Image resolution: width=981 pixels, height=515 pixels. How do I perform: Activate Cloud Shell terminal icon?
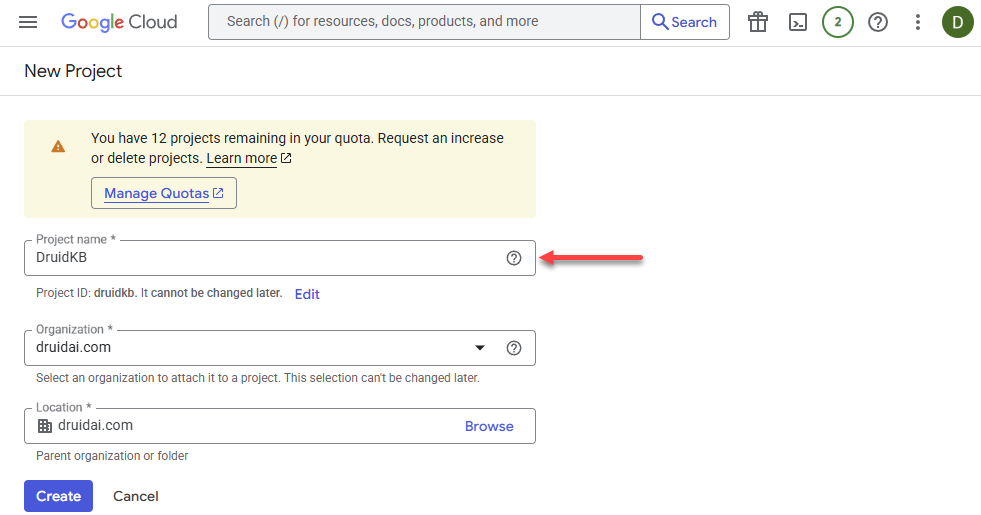click(798, 23)
